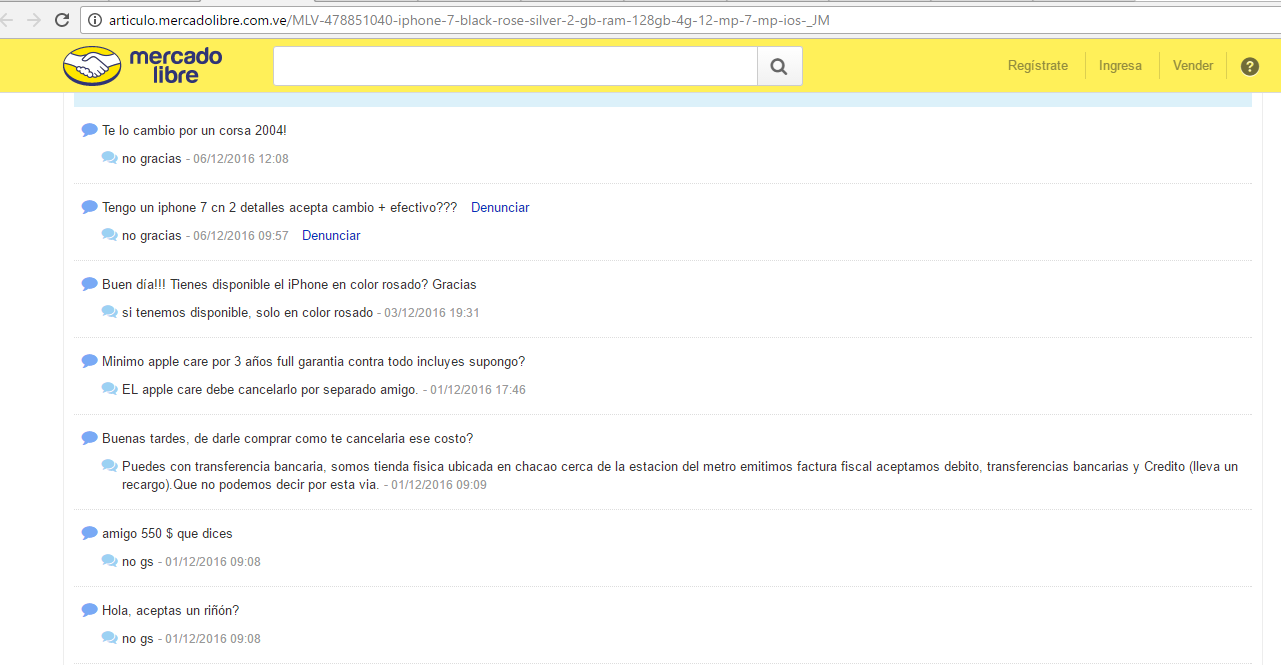The image size is (1281, 665).
Task: Click reply bubbles icon beside 'no gs' under 550 $
Action: (110, 561)
